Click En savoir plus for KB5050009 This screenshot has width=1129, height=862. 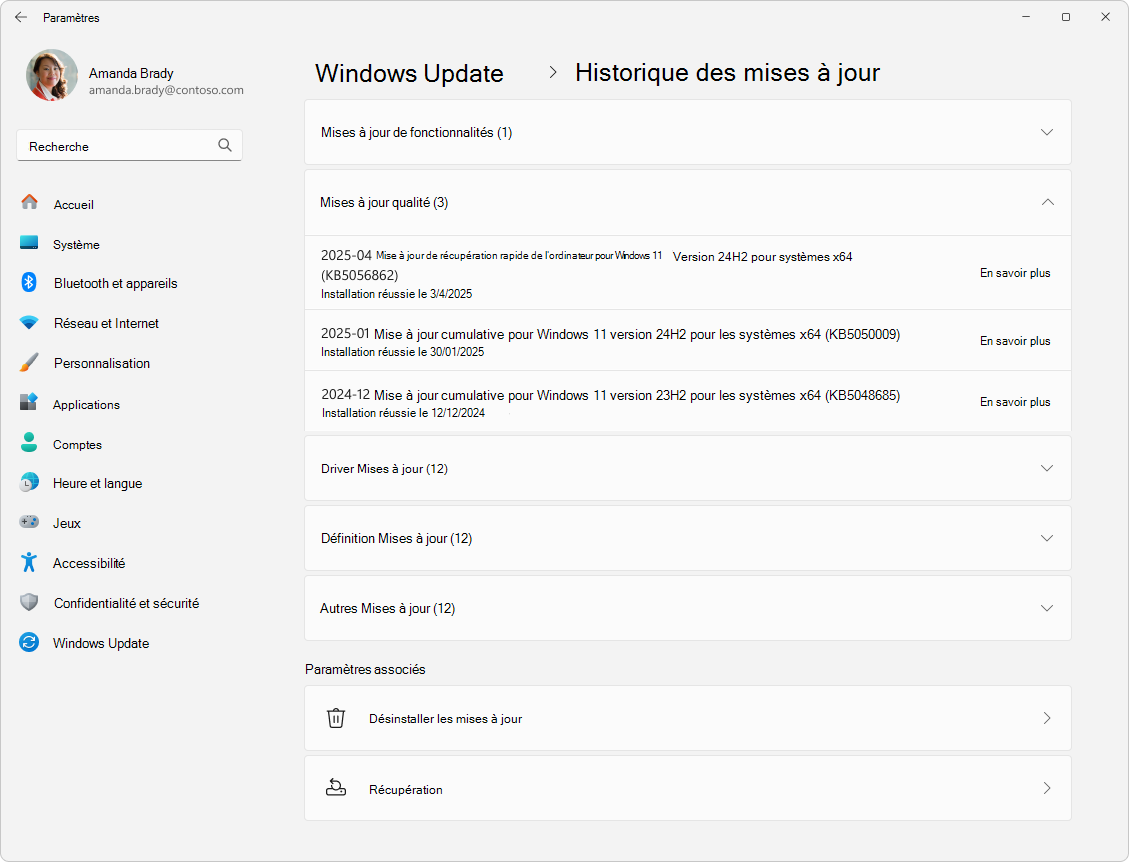[1015, 341]
